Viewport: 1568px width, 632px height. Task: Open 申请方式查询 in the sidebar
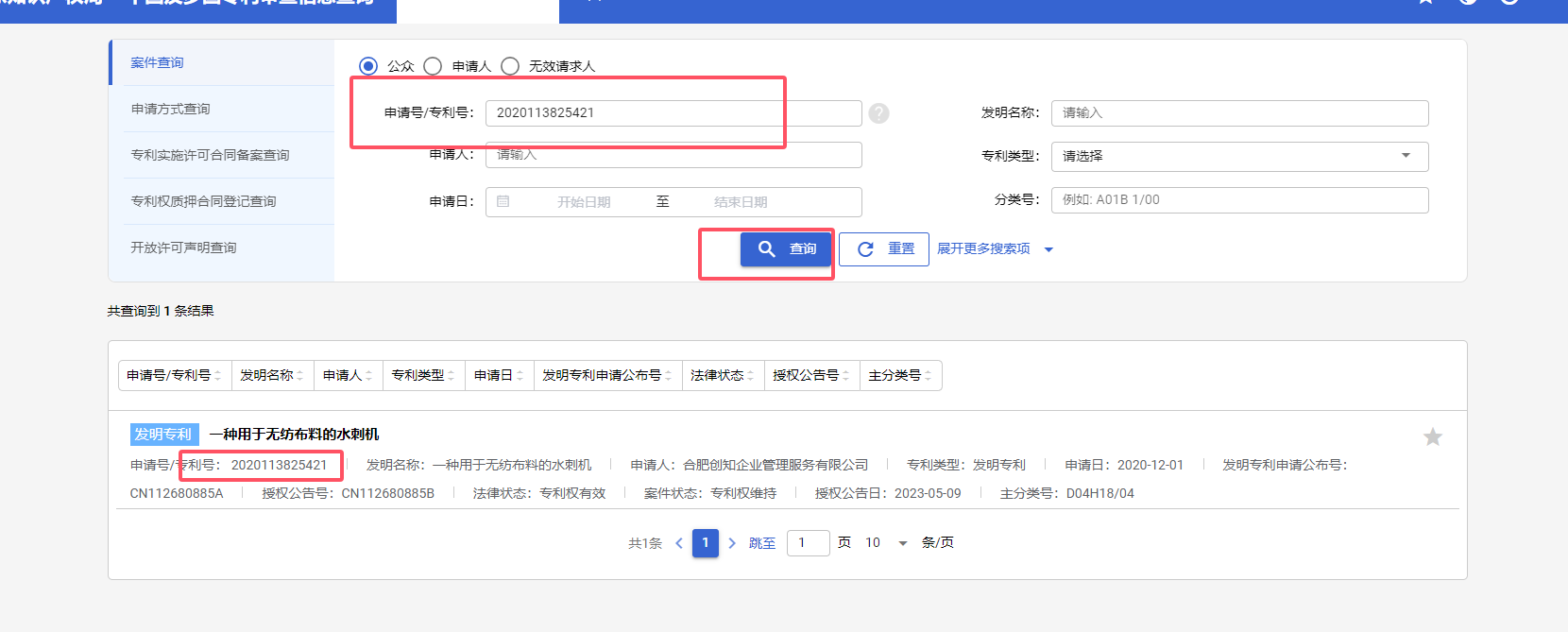click(171, 109)
